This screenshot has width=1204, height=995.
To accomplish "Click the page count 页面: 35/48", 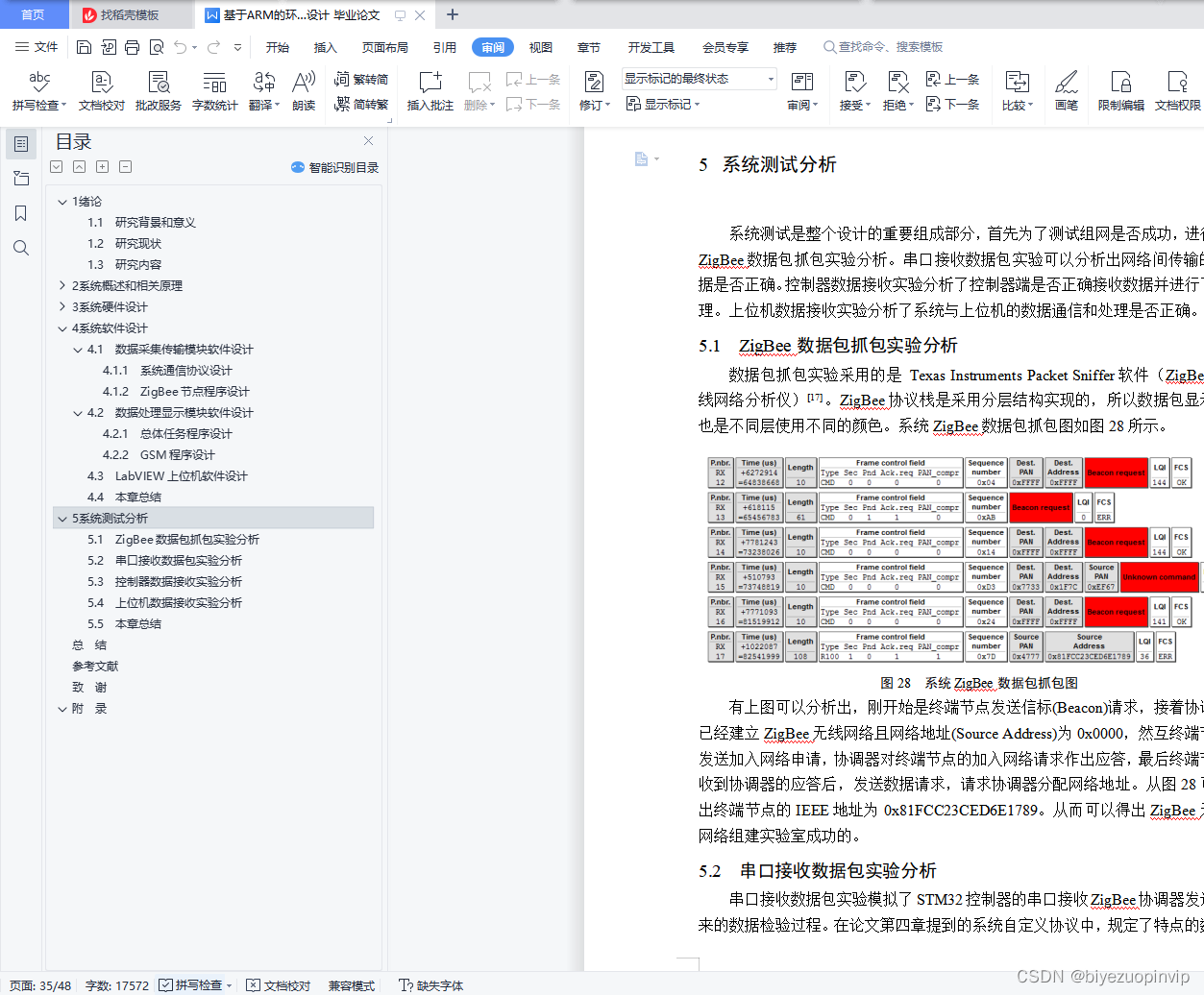I will (40, 984).
